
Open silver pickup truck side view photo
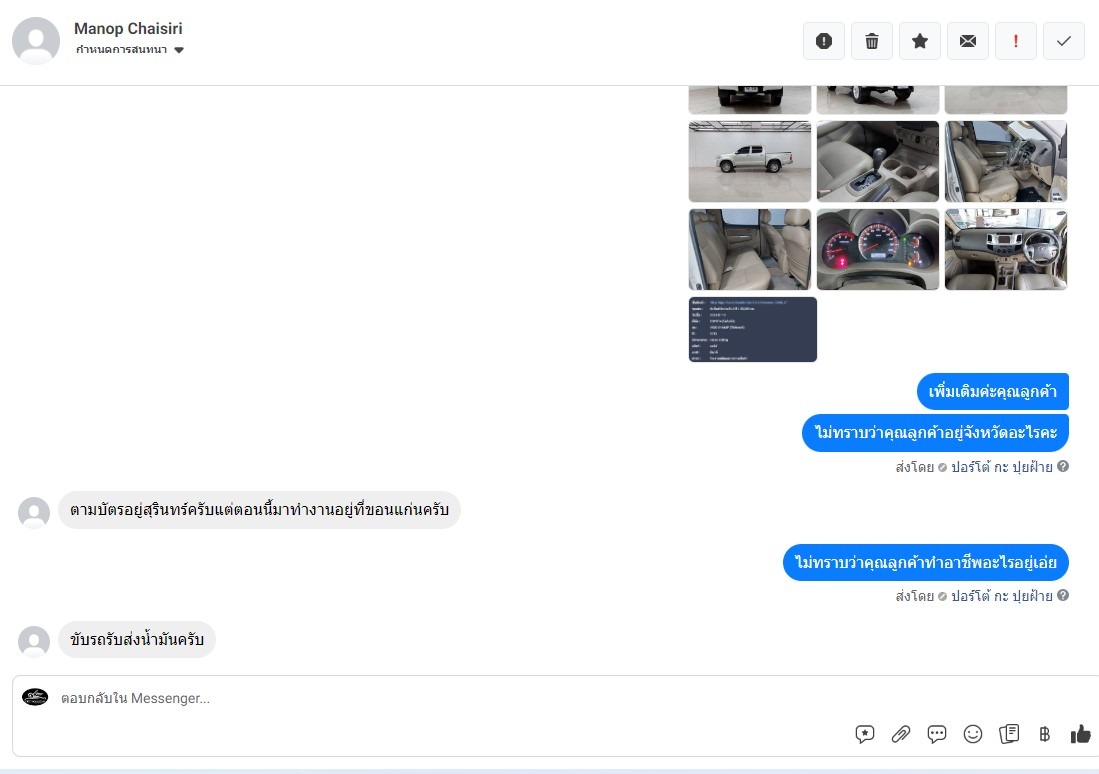750,161
